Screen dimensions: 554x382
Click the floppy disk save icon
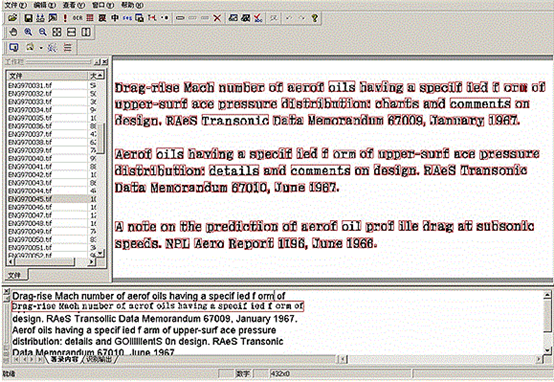(x=28, y=18)
